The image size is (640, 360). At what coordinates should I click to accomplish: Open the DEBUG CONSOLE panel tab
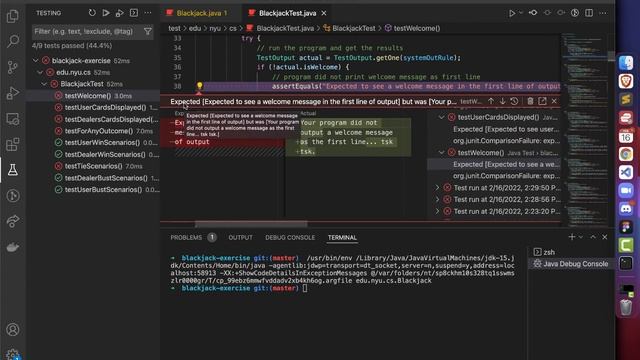click(290, 237)
